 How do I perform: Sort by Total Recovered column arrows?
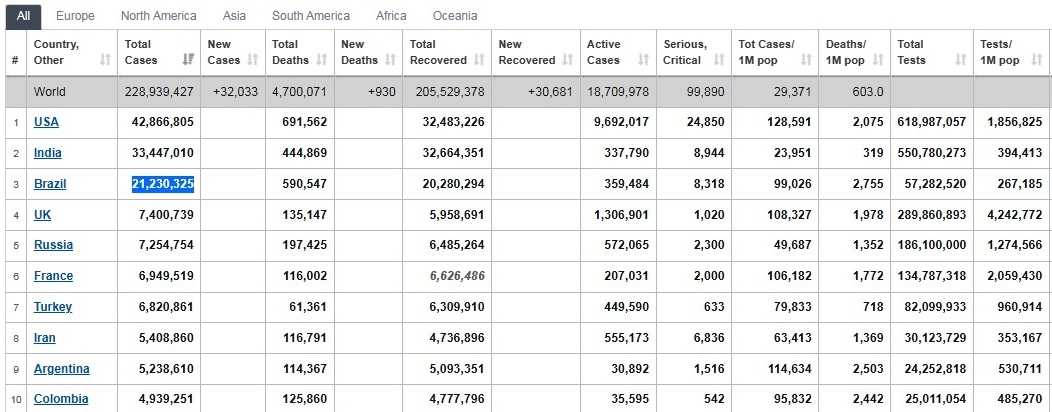(x=479, y=60)
